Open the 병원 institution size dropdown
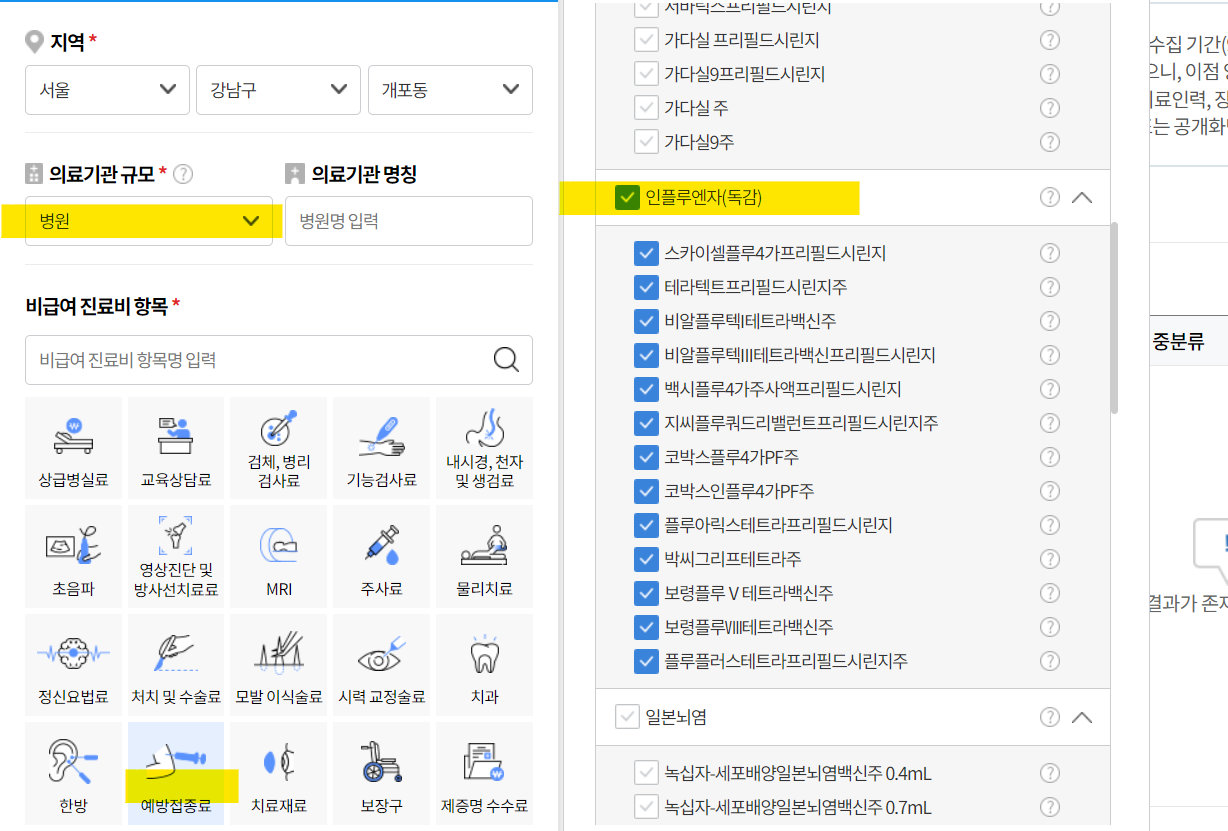The height and width of the screenshot is (831, 1228). (147, 220)
